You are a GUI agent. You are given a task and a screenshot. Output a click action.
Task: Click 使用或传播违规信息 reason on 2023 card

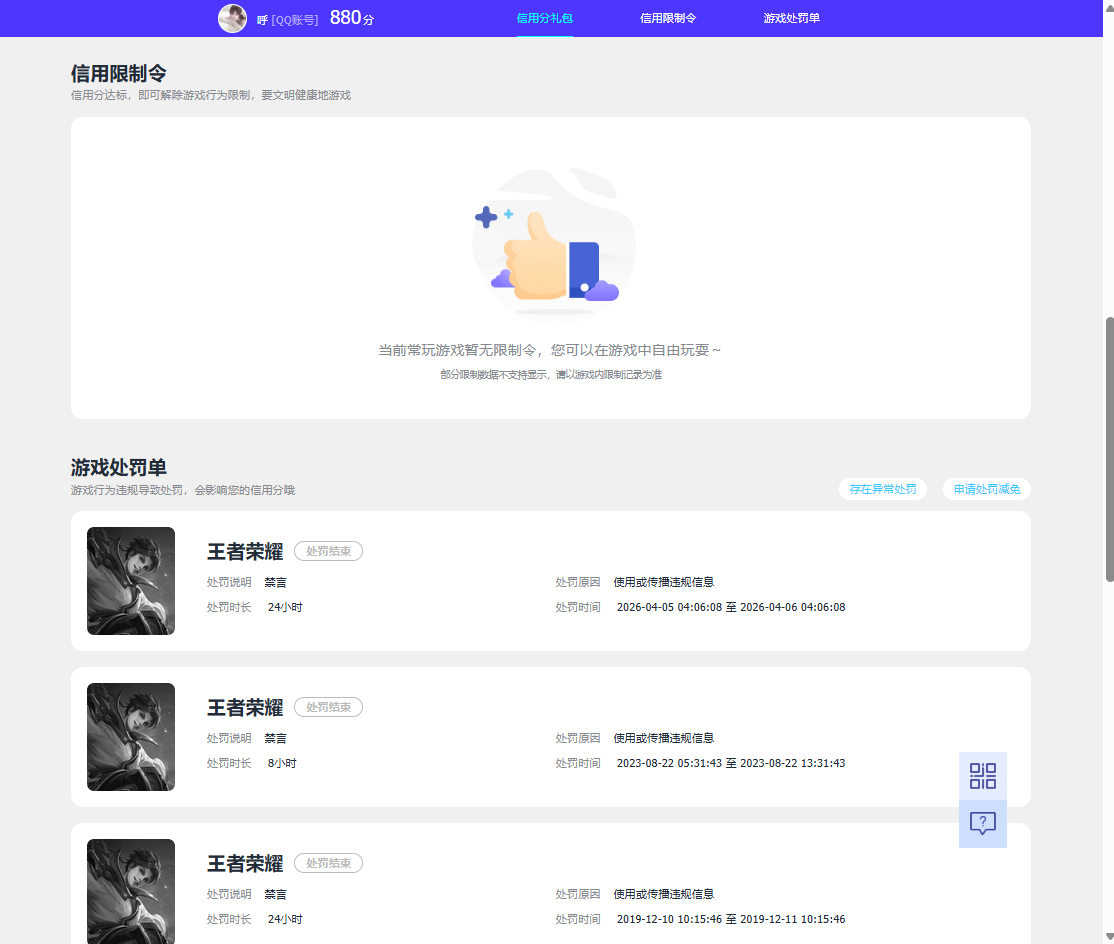click(x=664, y=738)
